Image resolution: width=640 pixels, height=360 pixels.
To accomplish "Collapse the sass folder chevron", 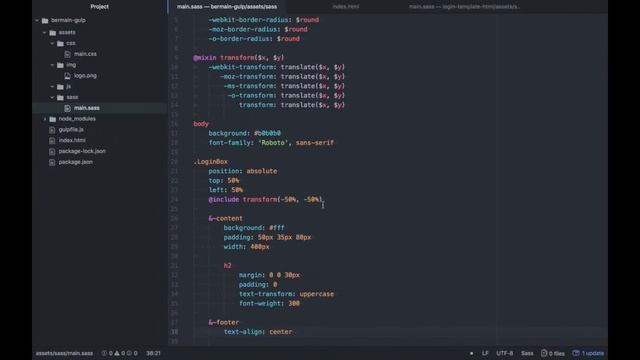I will pyautogui.click(x=52, y=97).
